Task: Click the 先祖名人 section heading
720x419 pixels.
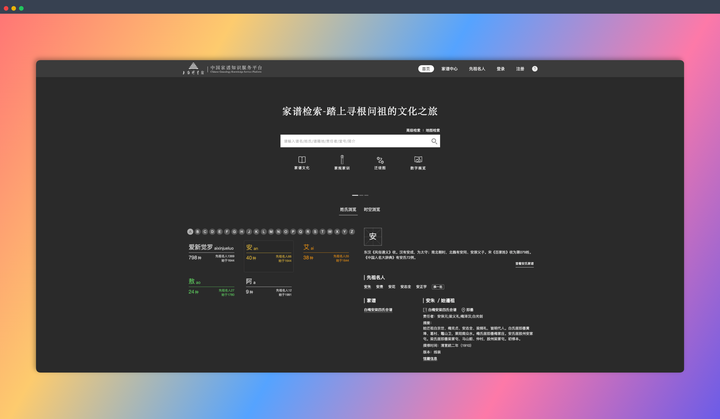Action: click(x=375, y=277)
